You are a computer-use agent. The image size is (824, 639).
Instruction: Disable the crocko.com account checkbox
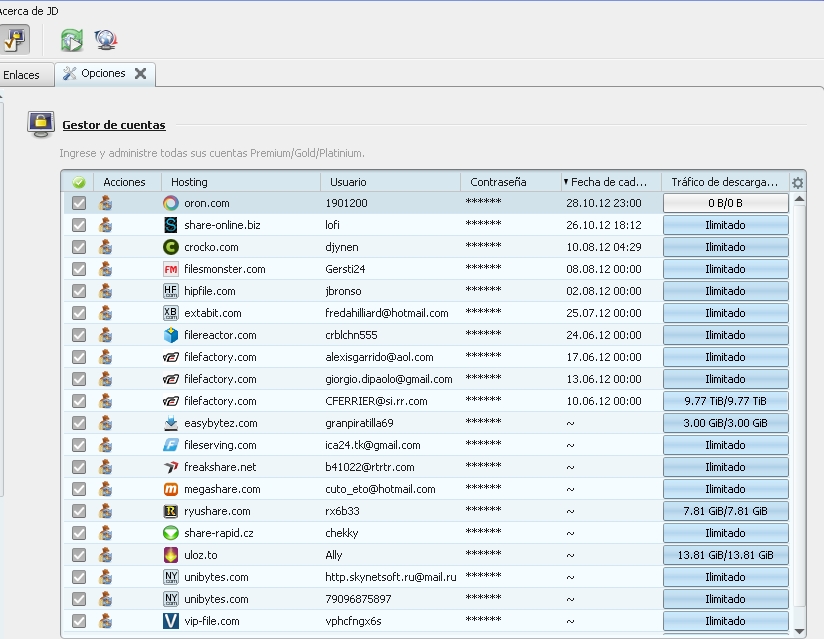[x=79, y=247]
